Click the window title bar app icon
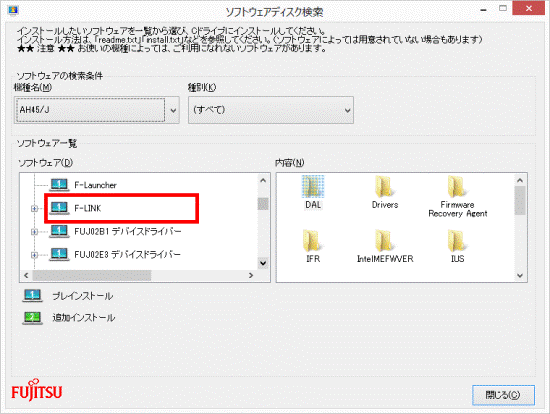Viewport: 550px width, 414px height. (x=13, y=11)
